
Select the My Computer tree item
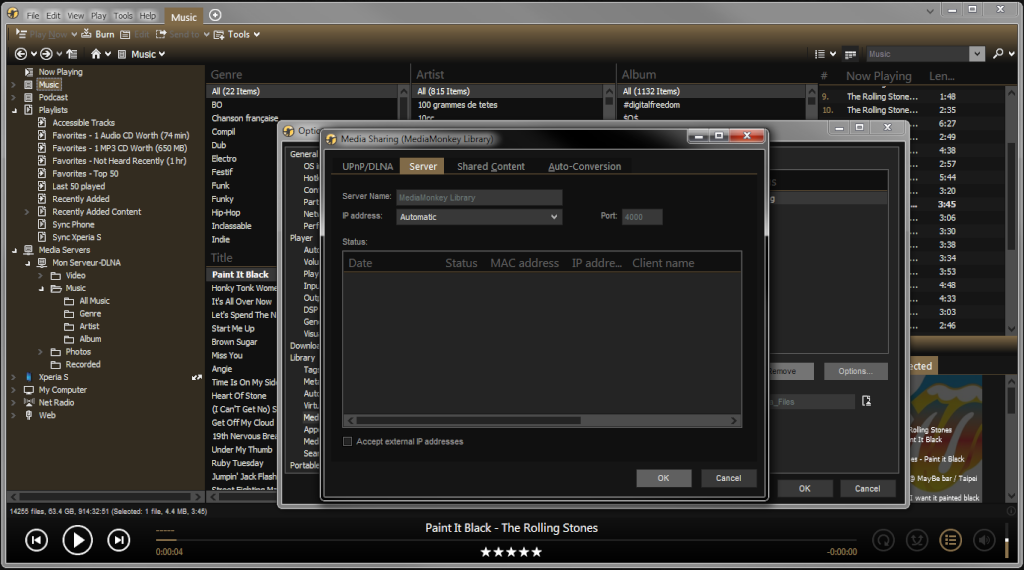point(62,390)
